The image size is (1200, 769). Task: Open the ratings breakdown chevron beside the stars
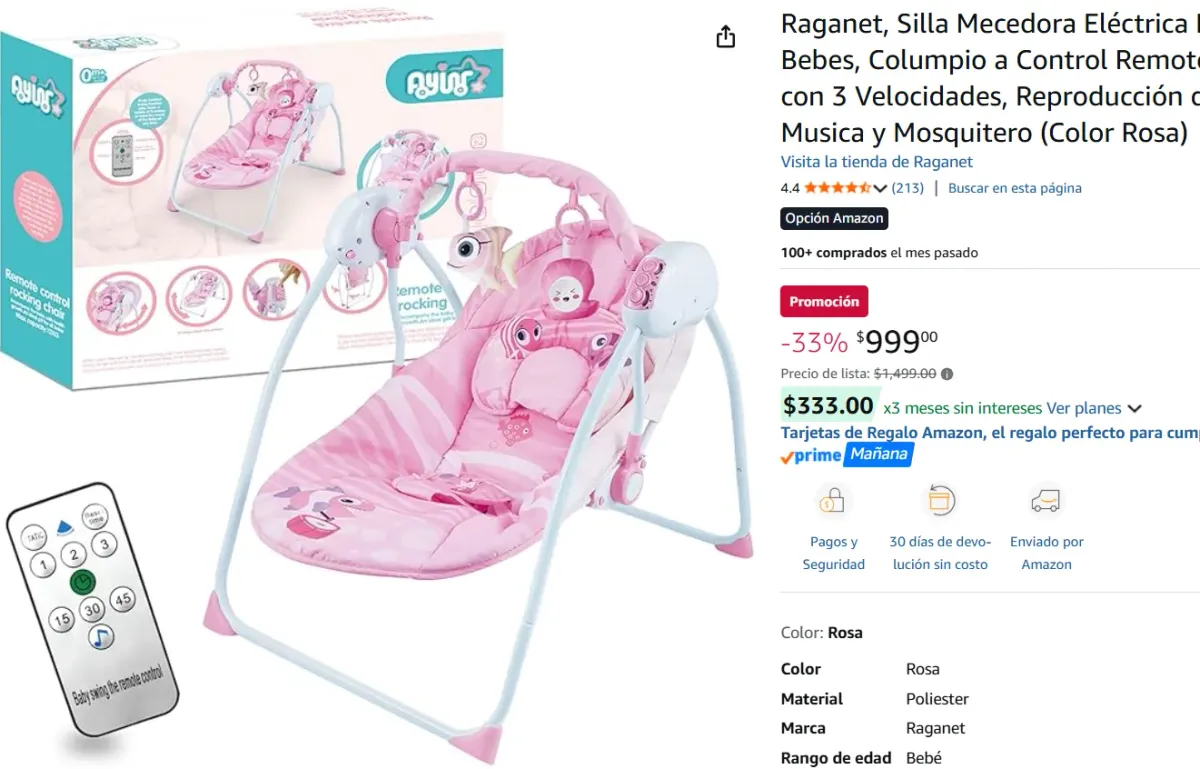point(879,187)
